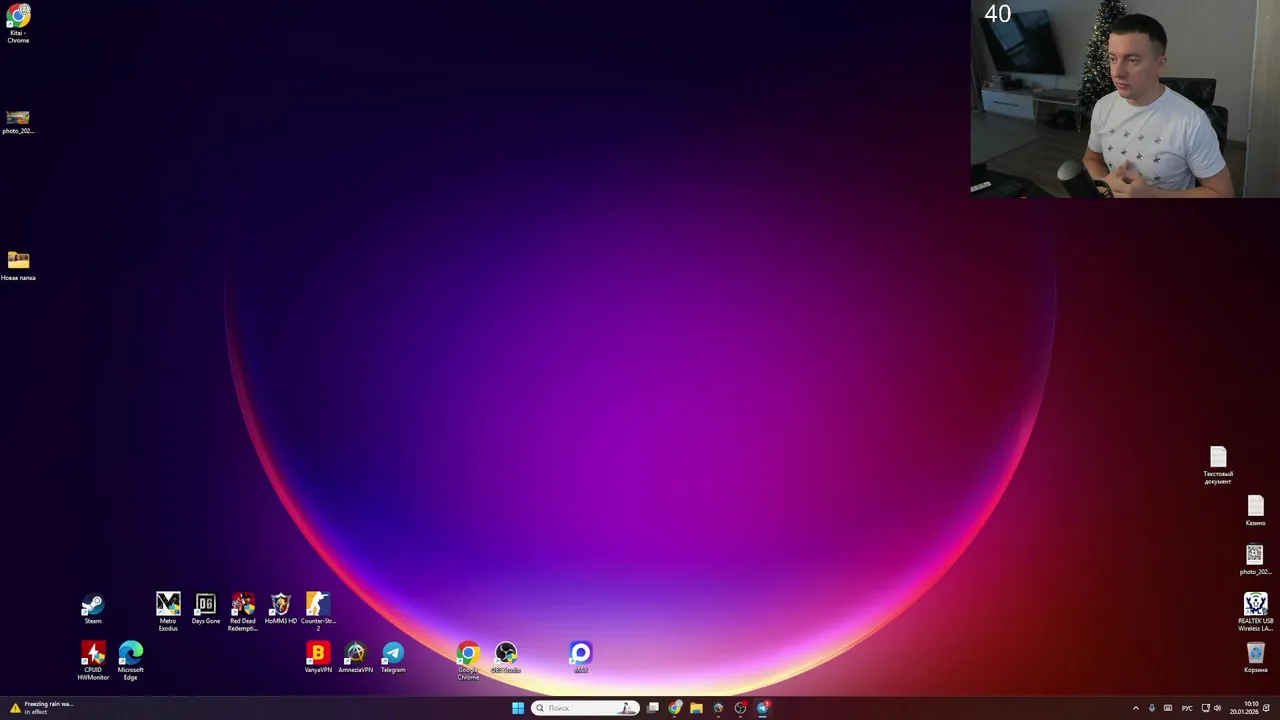The height and width of the screenshot is (720, 1280).
Task: Select the photo_202 thumbnail on the left side
Action: pyautogui.click(x=18, y=122)
